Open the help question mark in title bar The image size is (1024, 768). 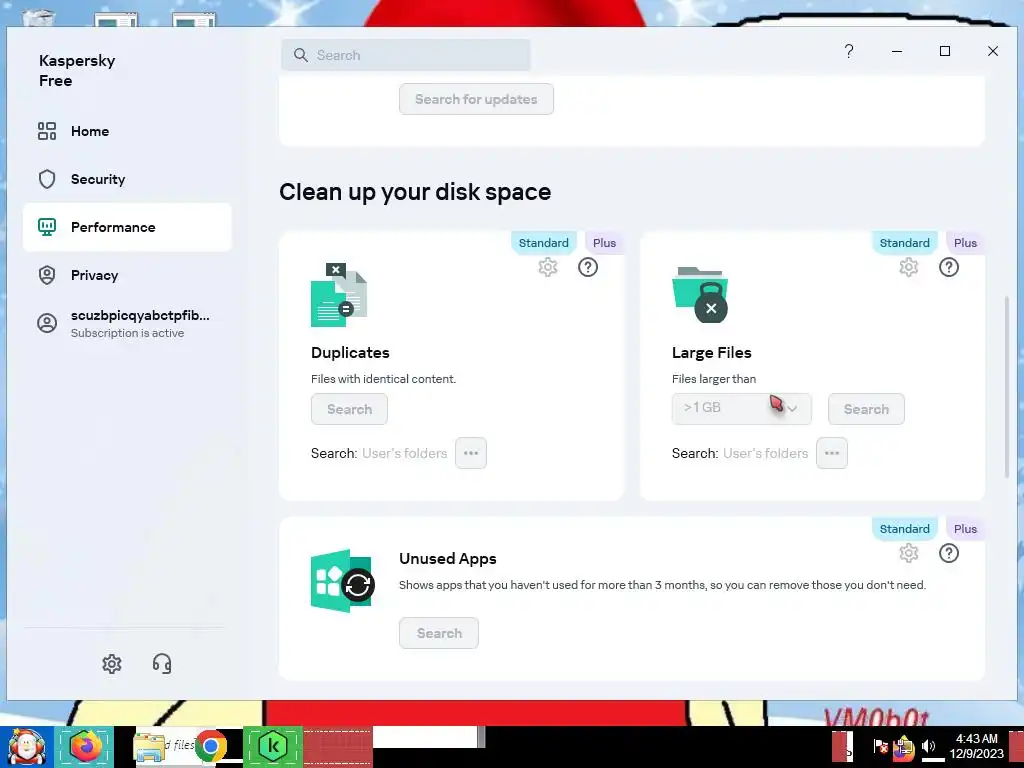click(849, 51)
